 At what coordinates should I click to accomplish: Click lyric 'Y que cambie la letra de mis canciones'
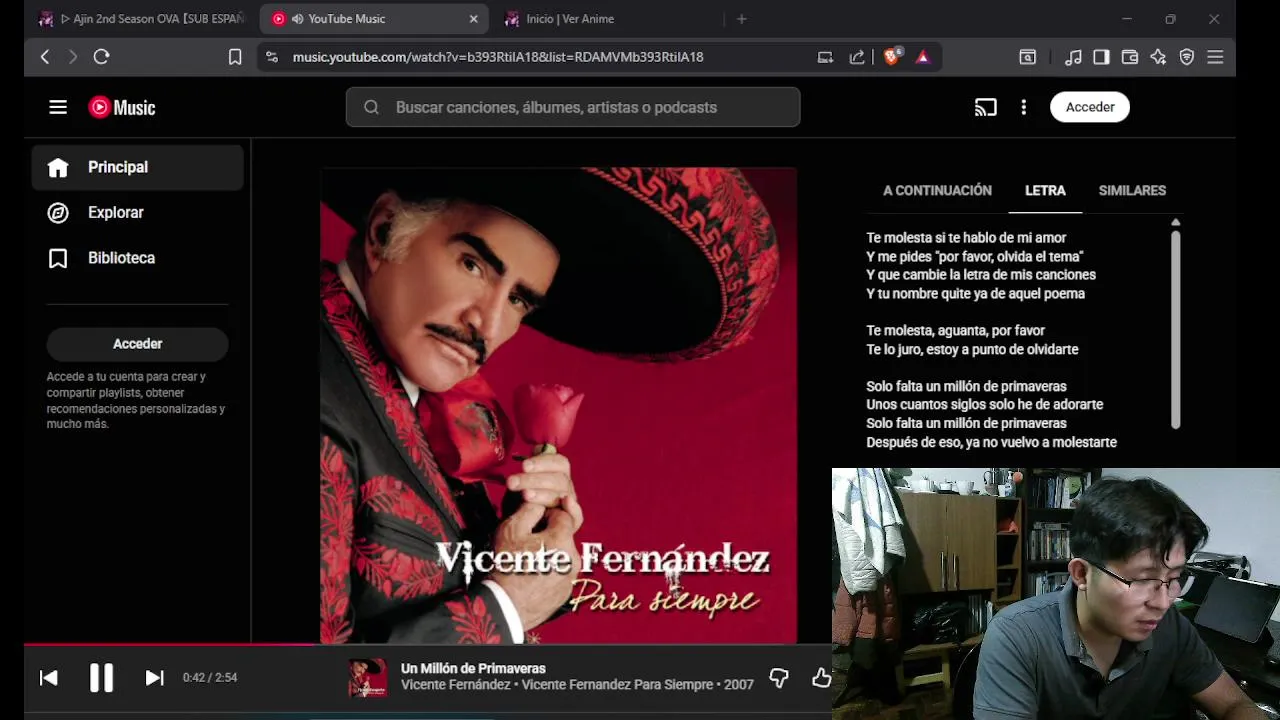(981, 275)
